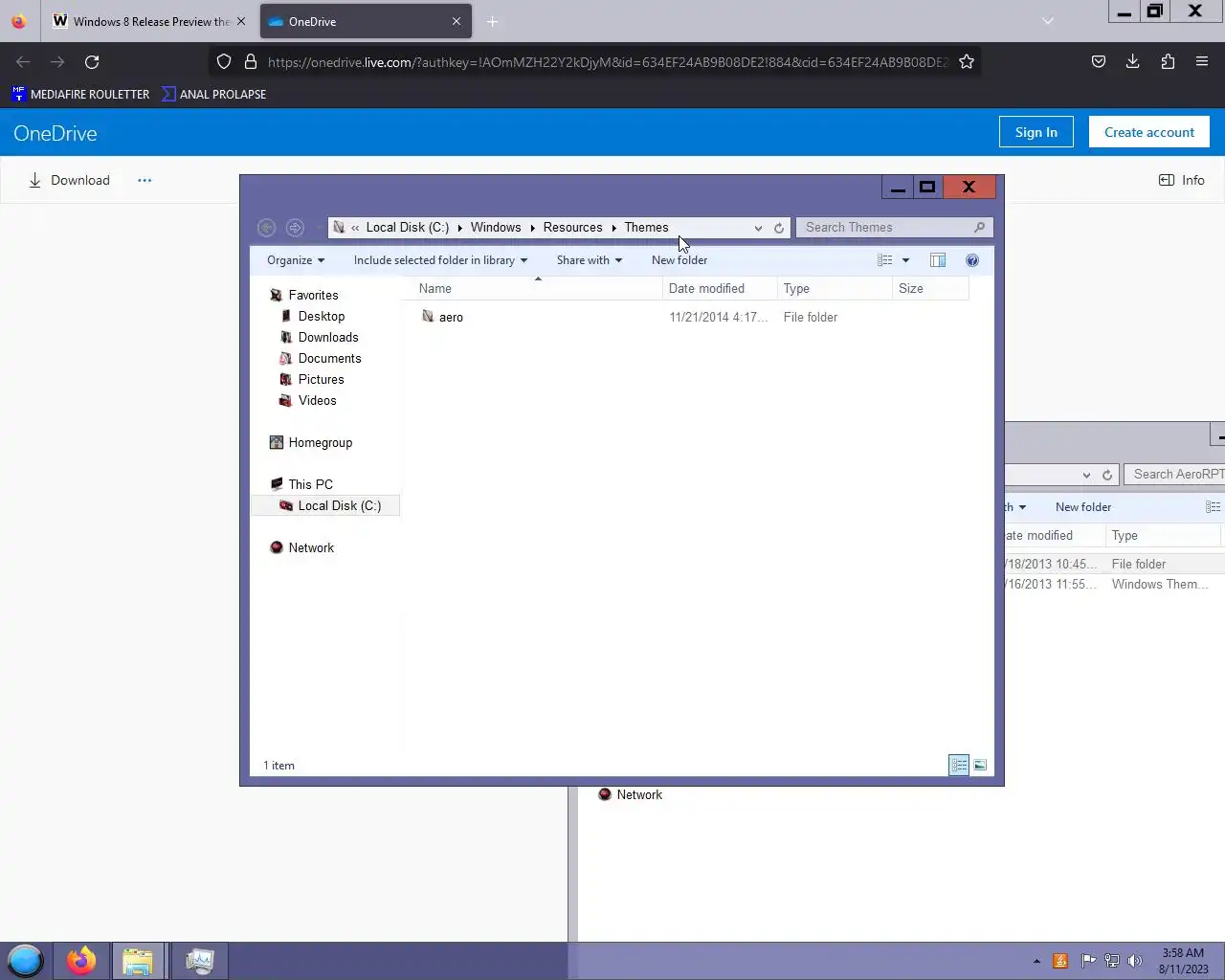
Task: Select the OneDrive browser tab
Action: (366, 21)
